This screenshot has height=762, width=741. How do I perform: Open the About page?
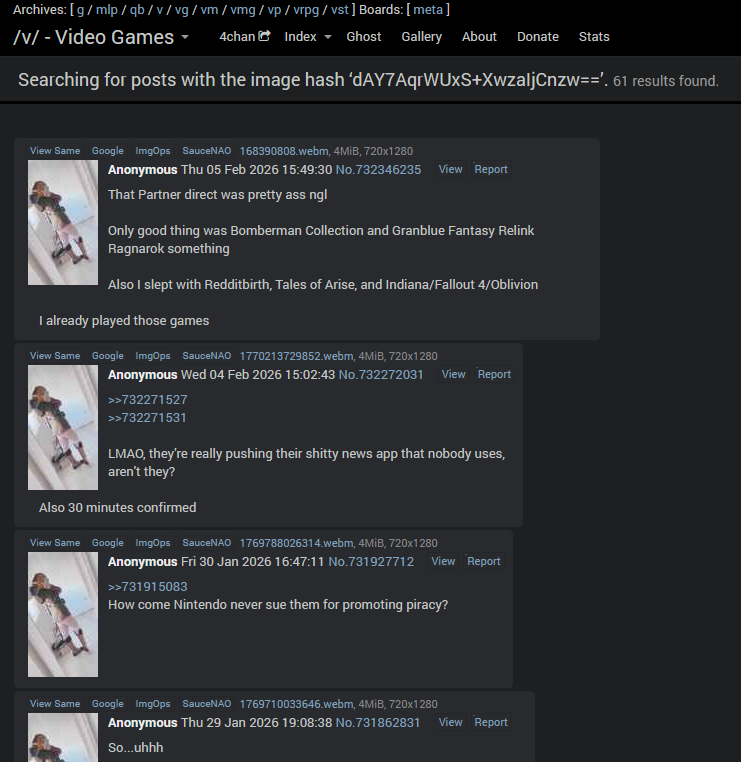479,36
